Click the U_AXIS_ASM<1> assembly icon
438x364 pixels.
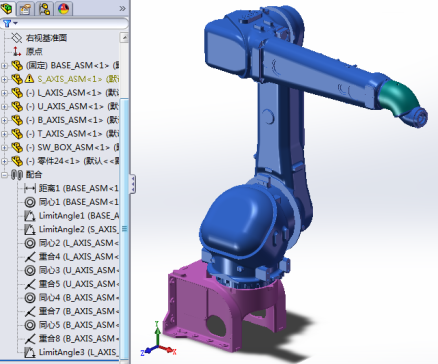tap(17, 106)
